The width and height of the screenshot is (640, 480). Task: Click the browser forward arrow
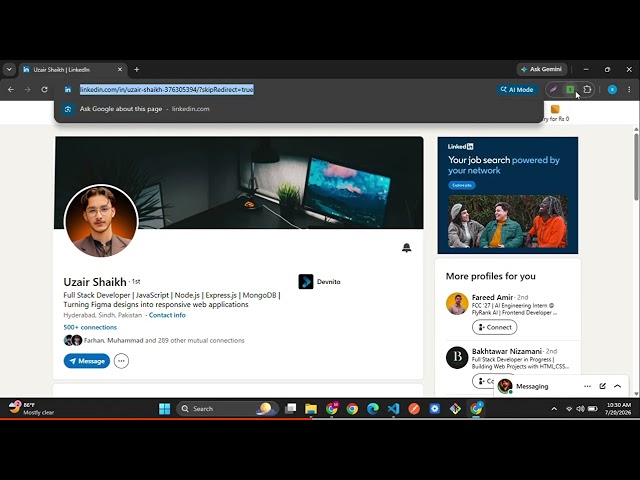pyautogui.click(x=27, y=89)
